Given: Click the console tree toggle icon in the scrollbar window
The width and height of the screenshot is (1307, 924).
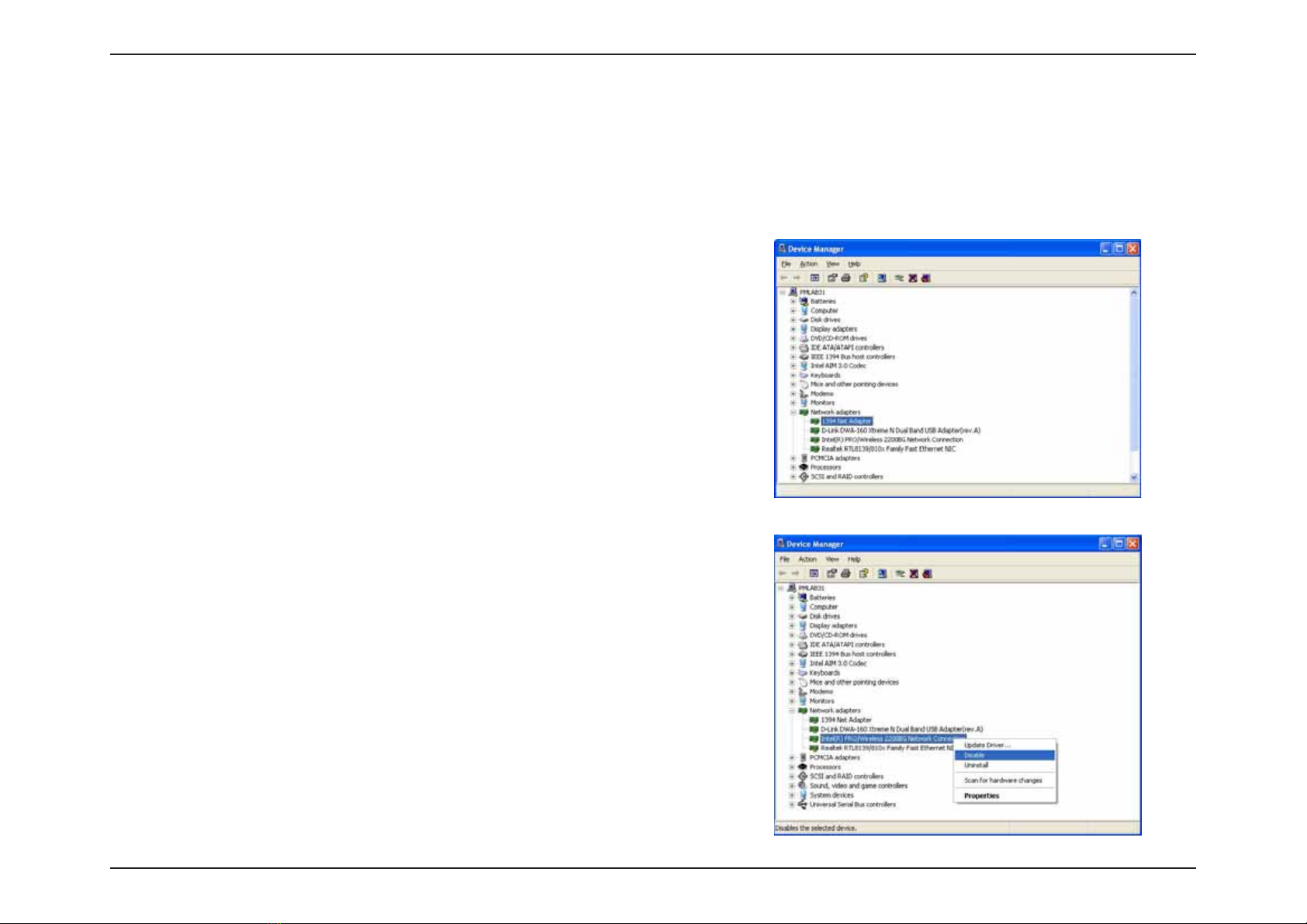Looking at the screenshot, I should coord(814,278).
